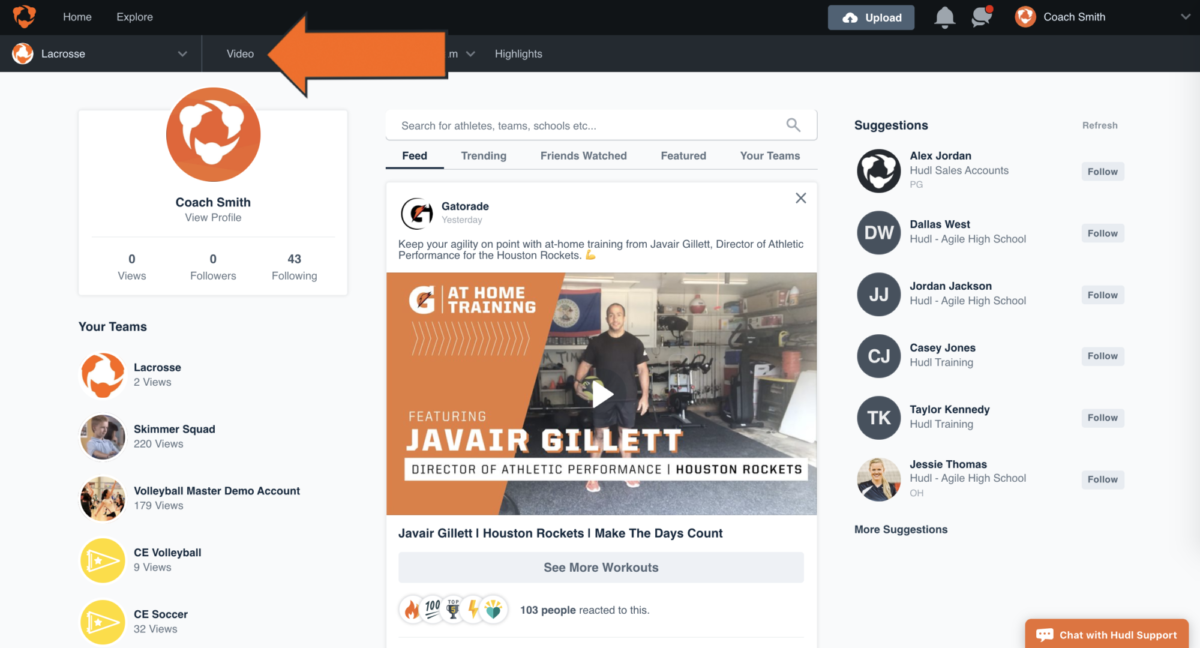The width and height of the screenshot is (1200, 648).
Task: Follow Casey Jones
Action: pos(1102,356)
